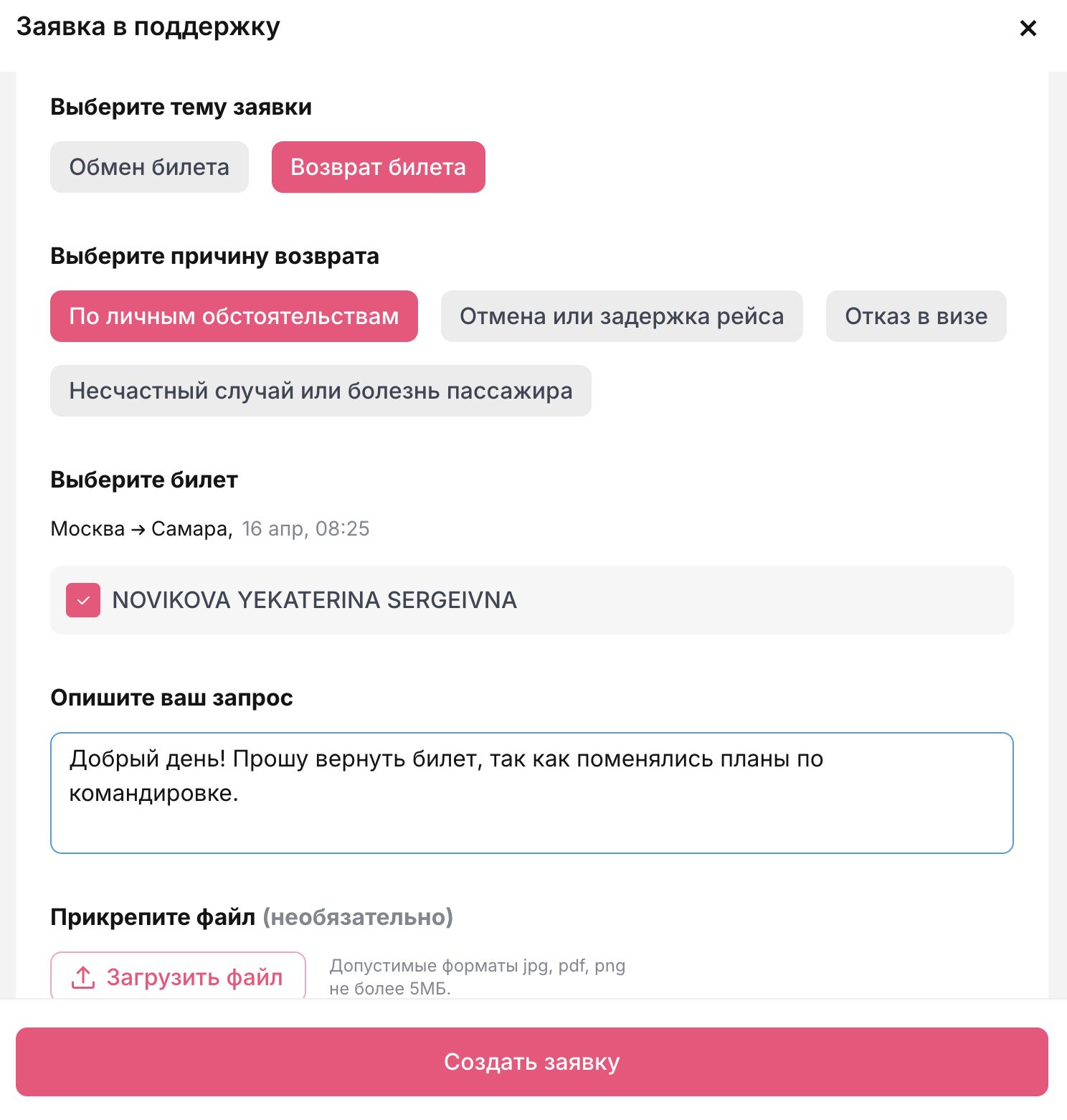Click the 'Заявка в поддержку' dialog title

pos(148,27)
